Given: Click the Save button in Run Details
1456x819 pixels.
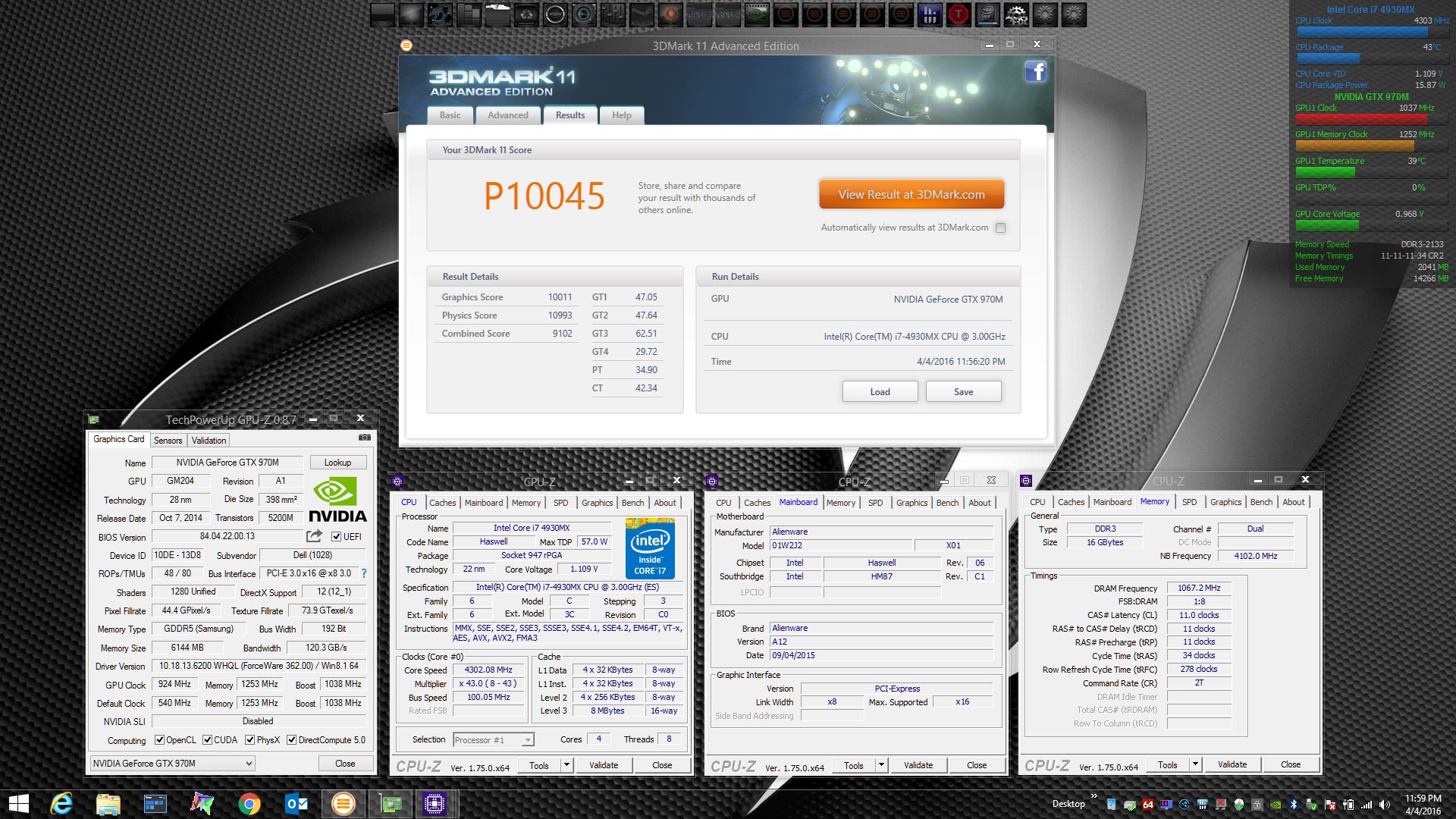Looking at the screenshot, I should point(964,391).
